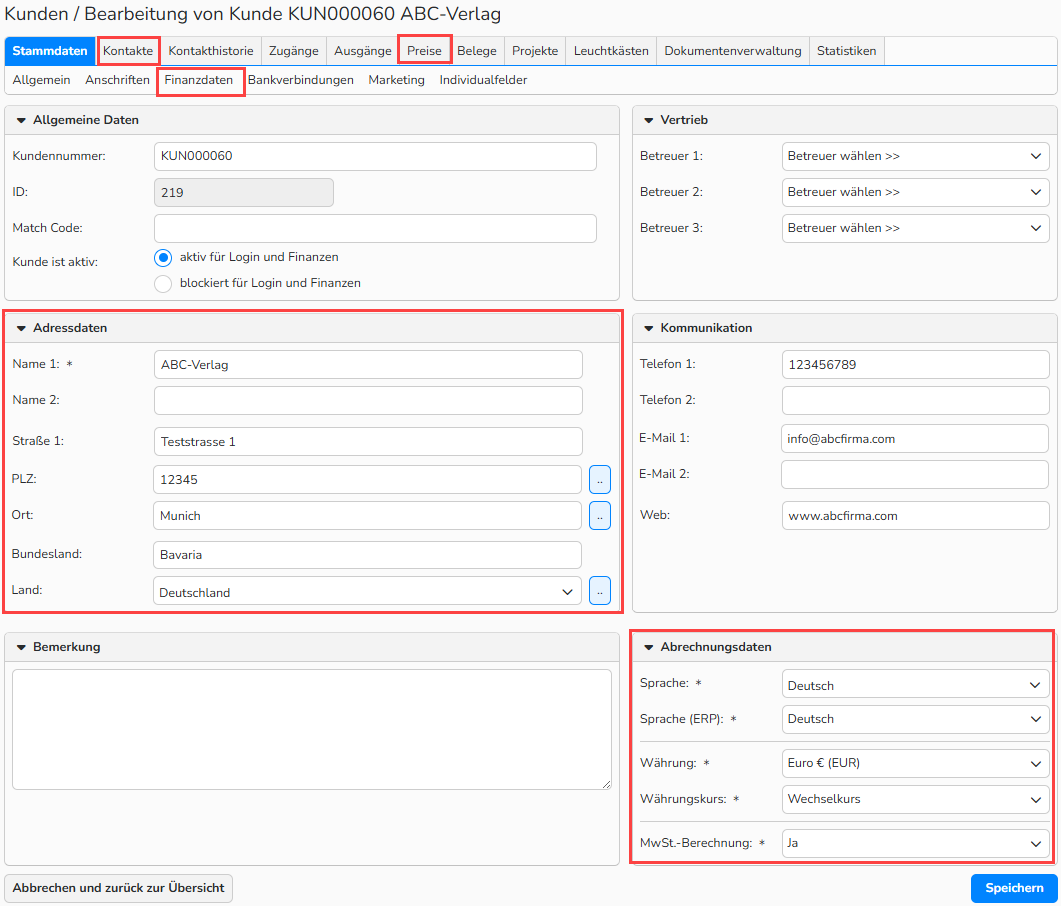This screenshot has width=1061, height=906.
Task: Collapse the Kommunikation section
Action: click(x=648, y=328)
